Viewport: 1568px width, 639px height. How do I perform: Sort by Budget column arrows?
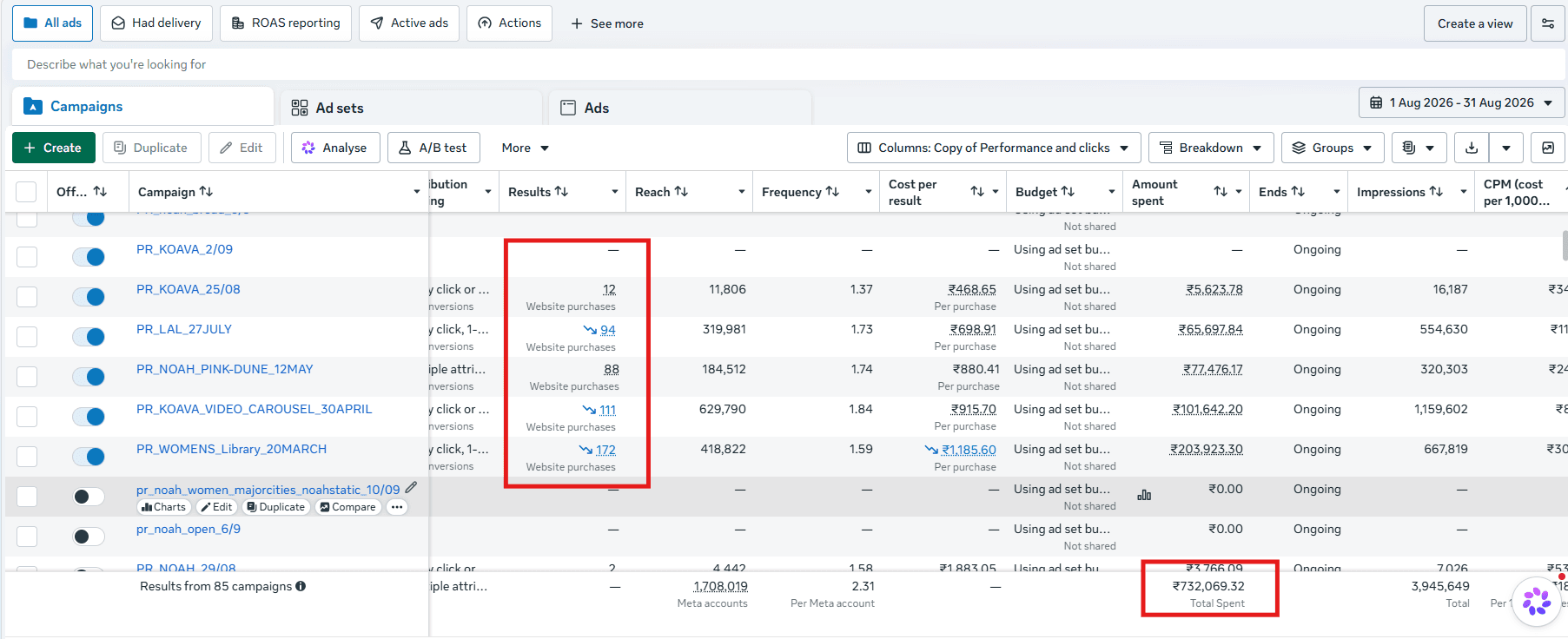(x=1068, y=192)
